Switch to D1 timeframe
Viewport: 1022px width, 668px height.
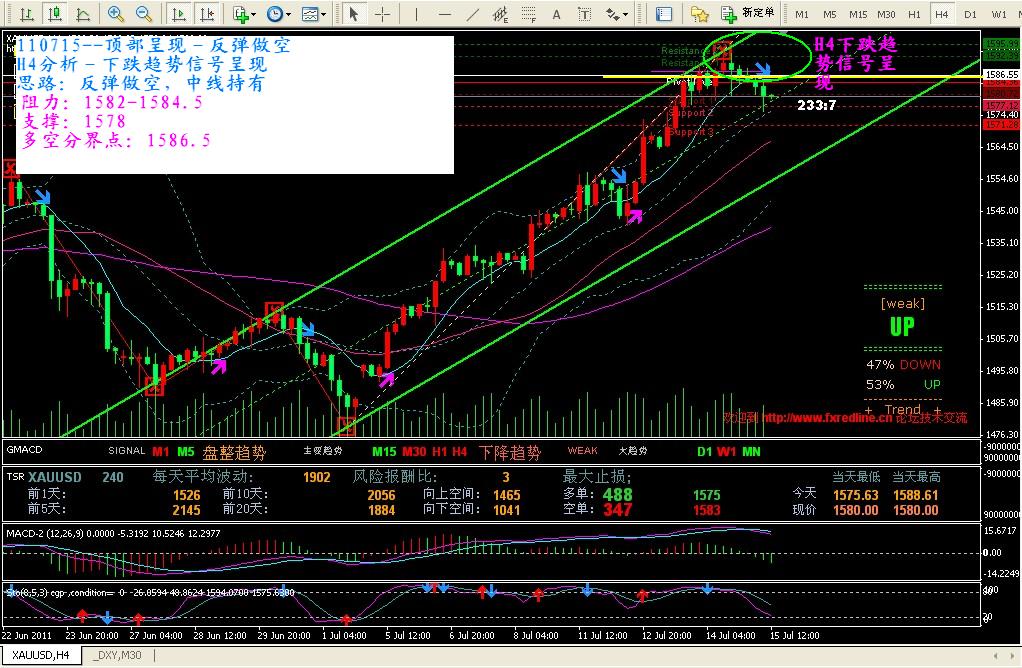971,14
